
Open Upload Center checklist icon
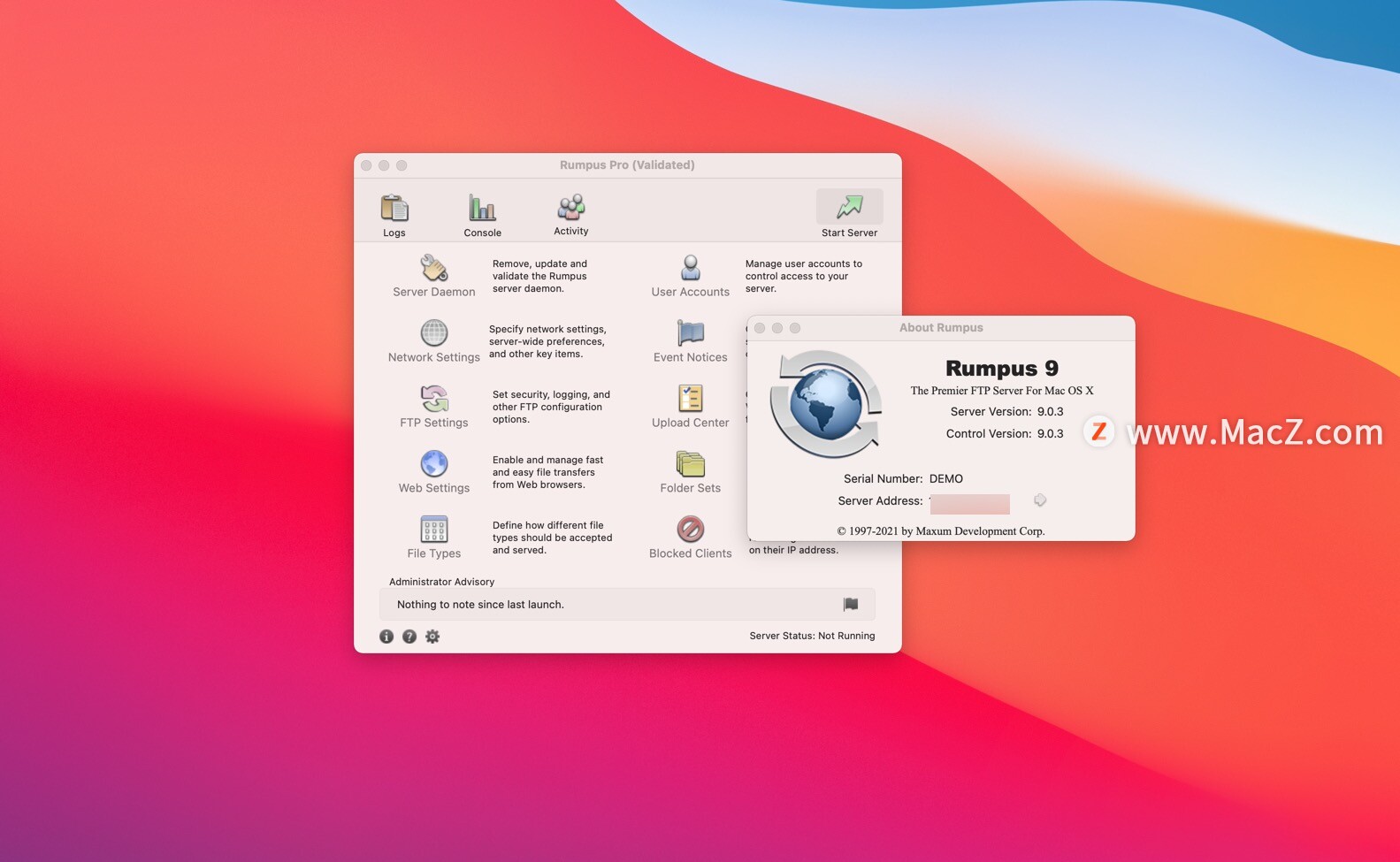tap(691, 399)
